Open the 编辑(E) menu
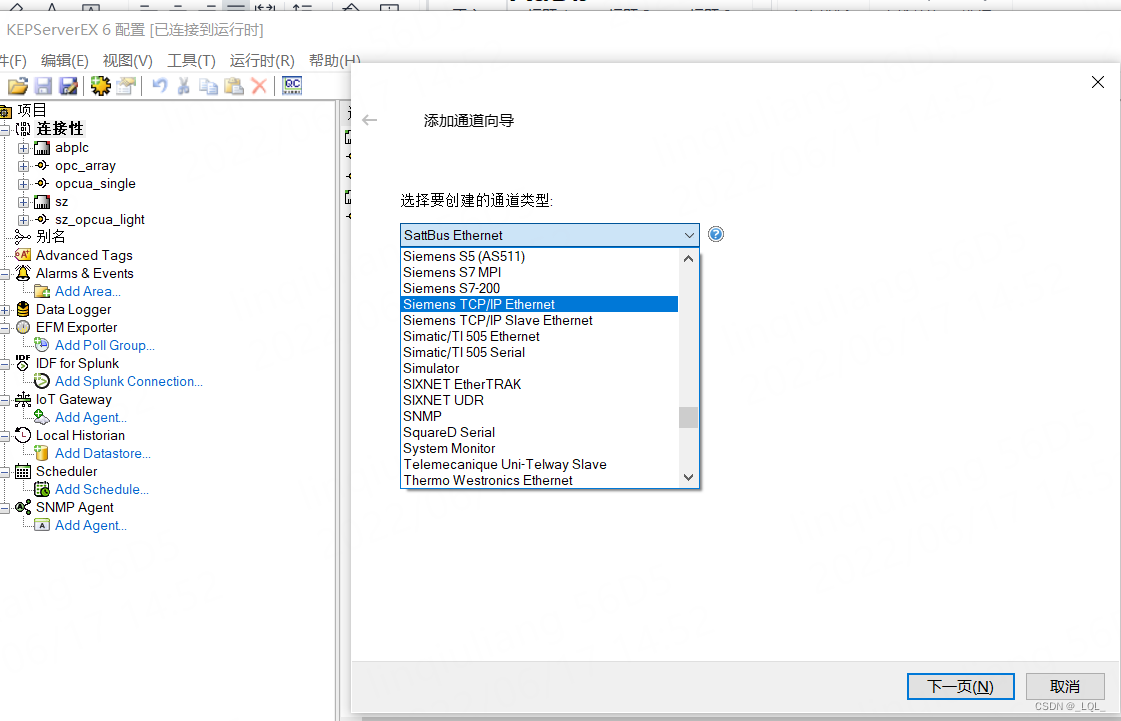The width and height of the screenshot is (1121, 721). (x=64, y=61)
